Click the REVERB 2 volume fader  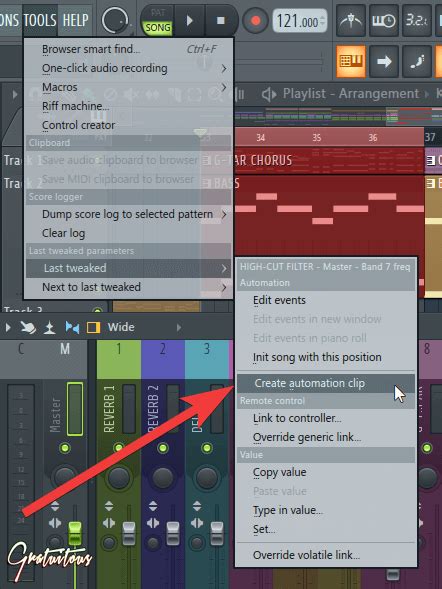pyautogui.click(x=173, y=533)
